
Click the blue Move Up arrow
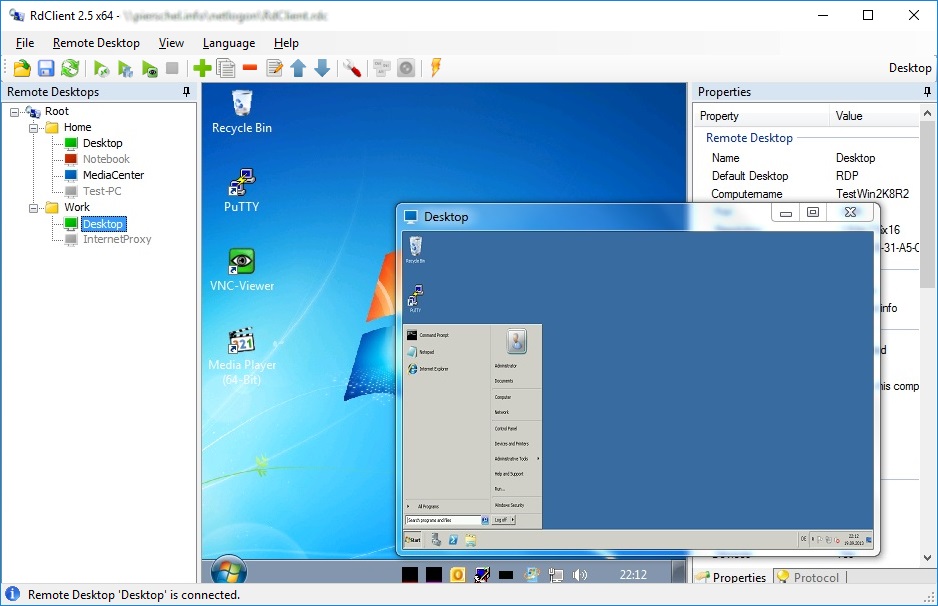(x=298, y=68)
